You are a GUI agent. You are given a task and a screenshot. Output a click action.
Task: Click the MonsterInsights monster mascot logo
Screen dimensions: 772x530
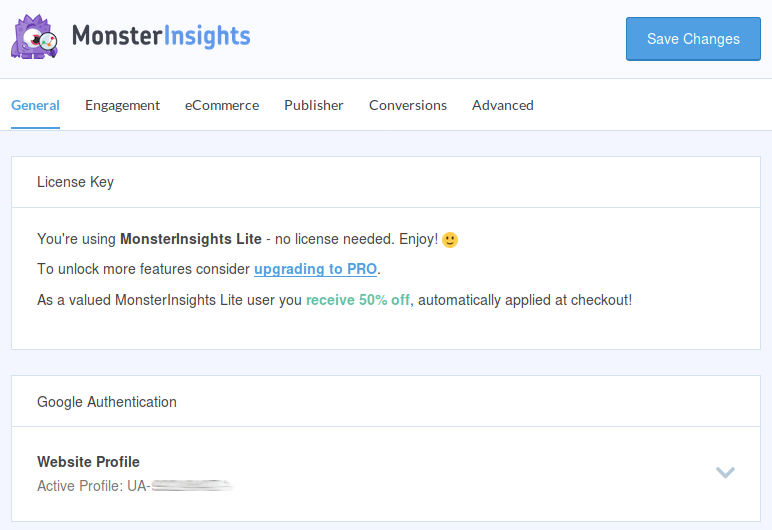point(36,38)
